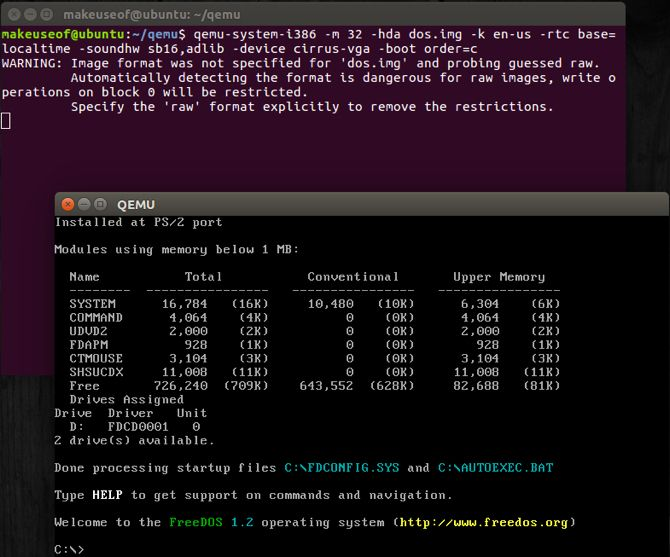Click the 'C:\AUTOEXEC.BAT' path text

tap(495, 468)
